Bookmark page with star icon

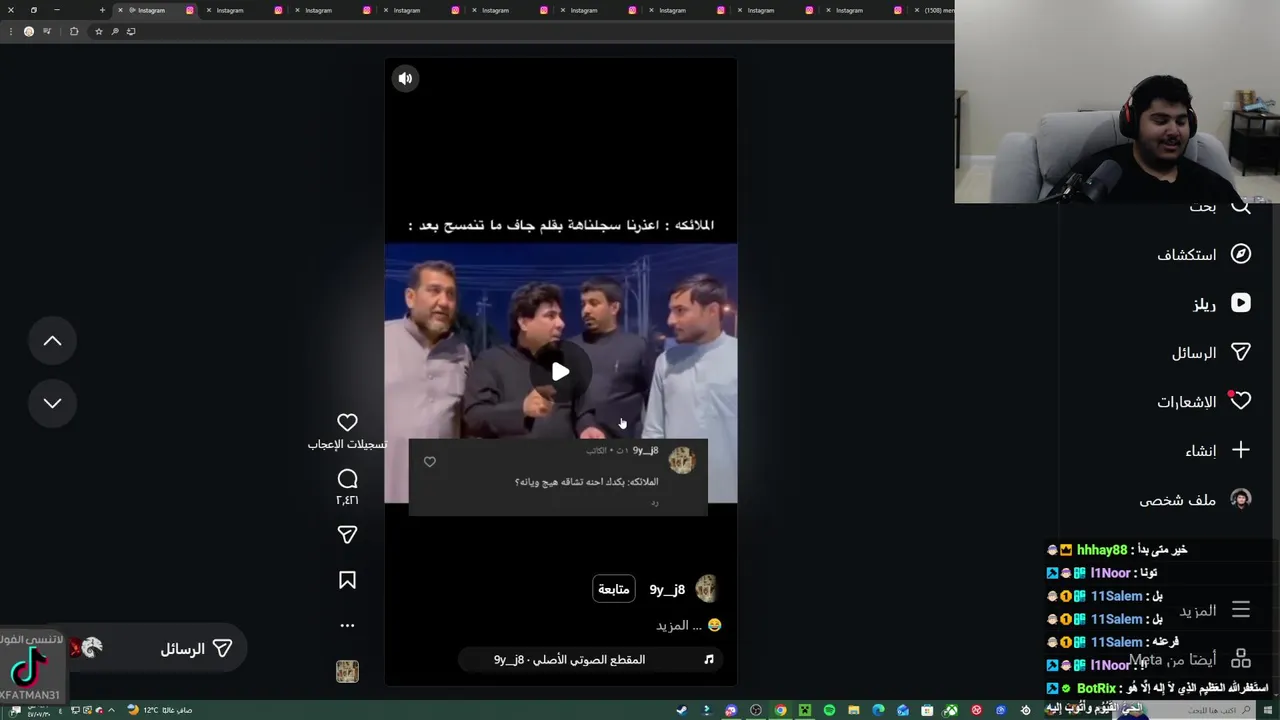point(98,31)
